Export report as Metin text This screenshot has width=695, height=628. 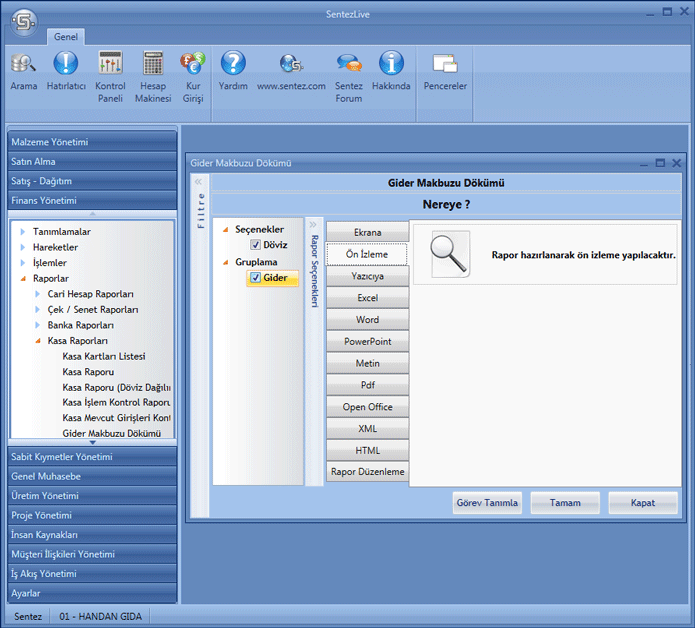(367, 363)
